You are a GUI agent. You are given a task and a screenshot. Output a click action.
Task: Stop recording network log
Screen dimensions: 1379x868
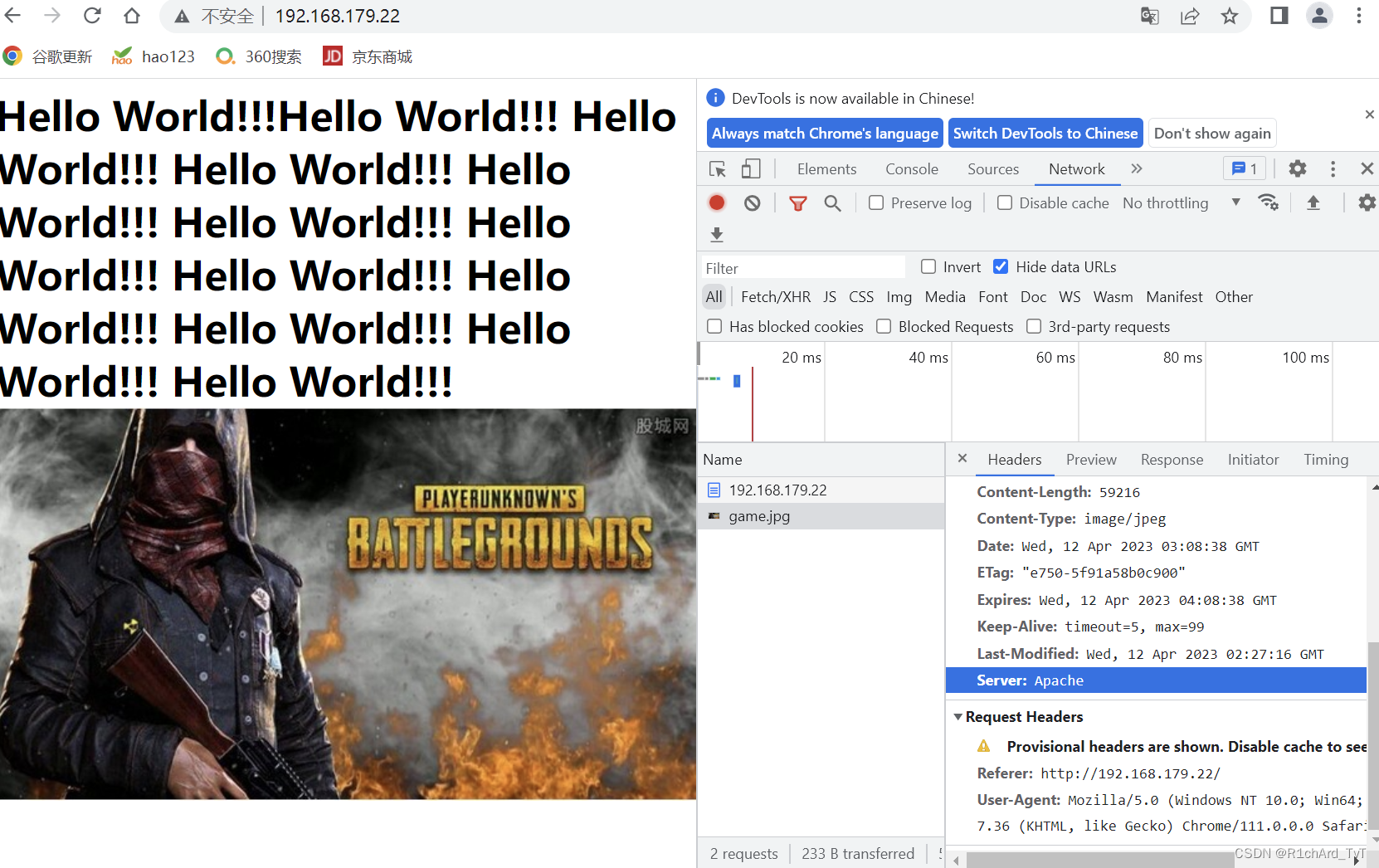click(x=717, y=202)
